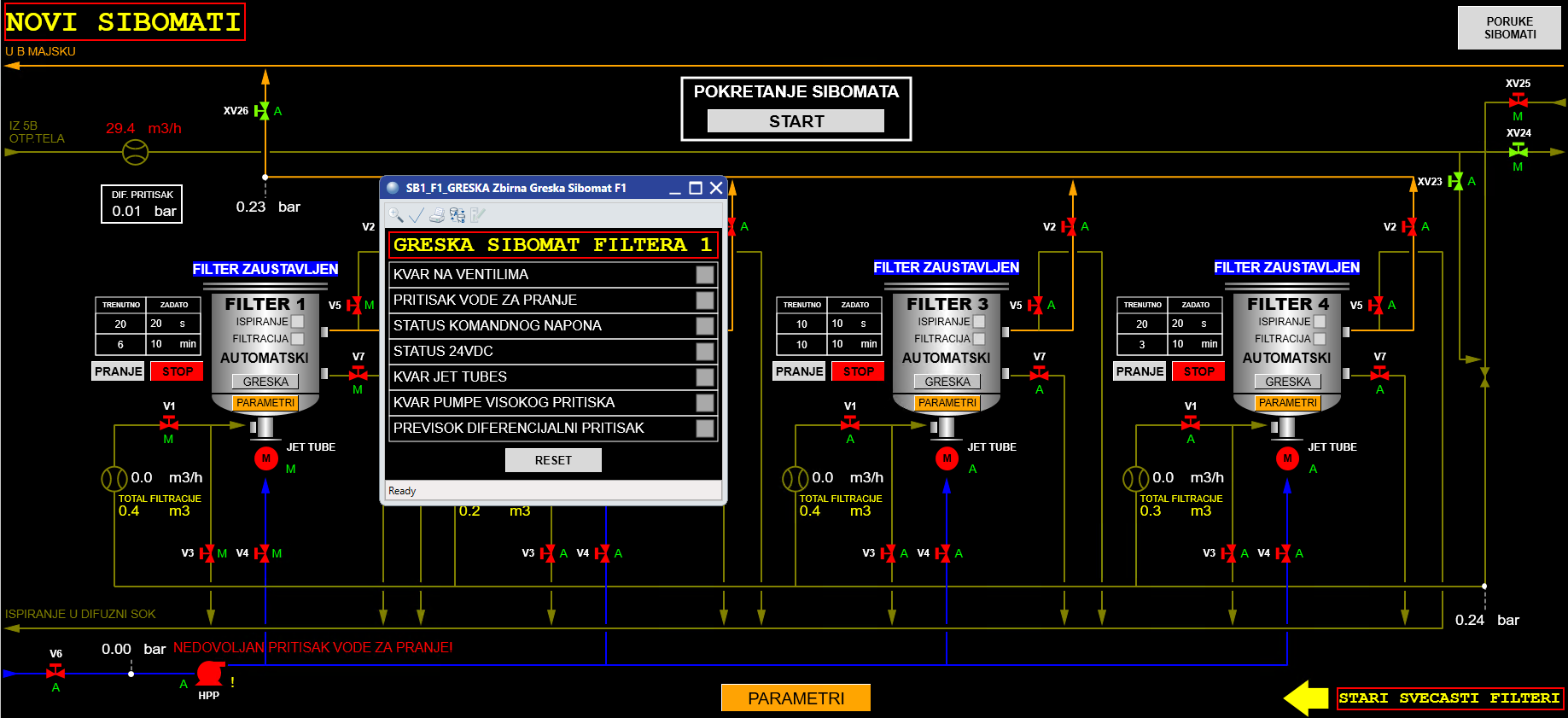Click the HPP high pressure pump symbol
Image resolution: width=1568 pixels, height=718 pixels.
(x=210, y=674)
